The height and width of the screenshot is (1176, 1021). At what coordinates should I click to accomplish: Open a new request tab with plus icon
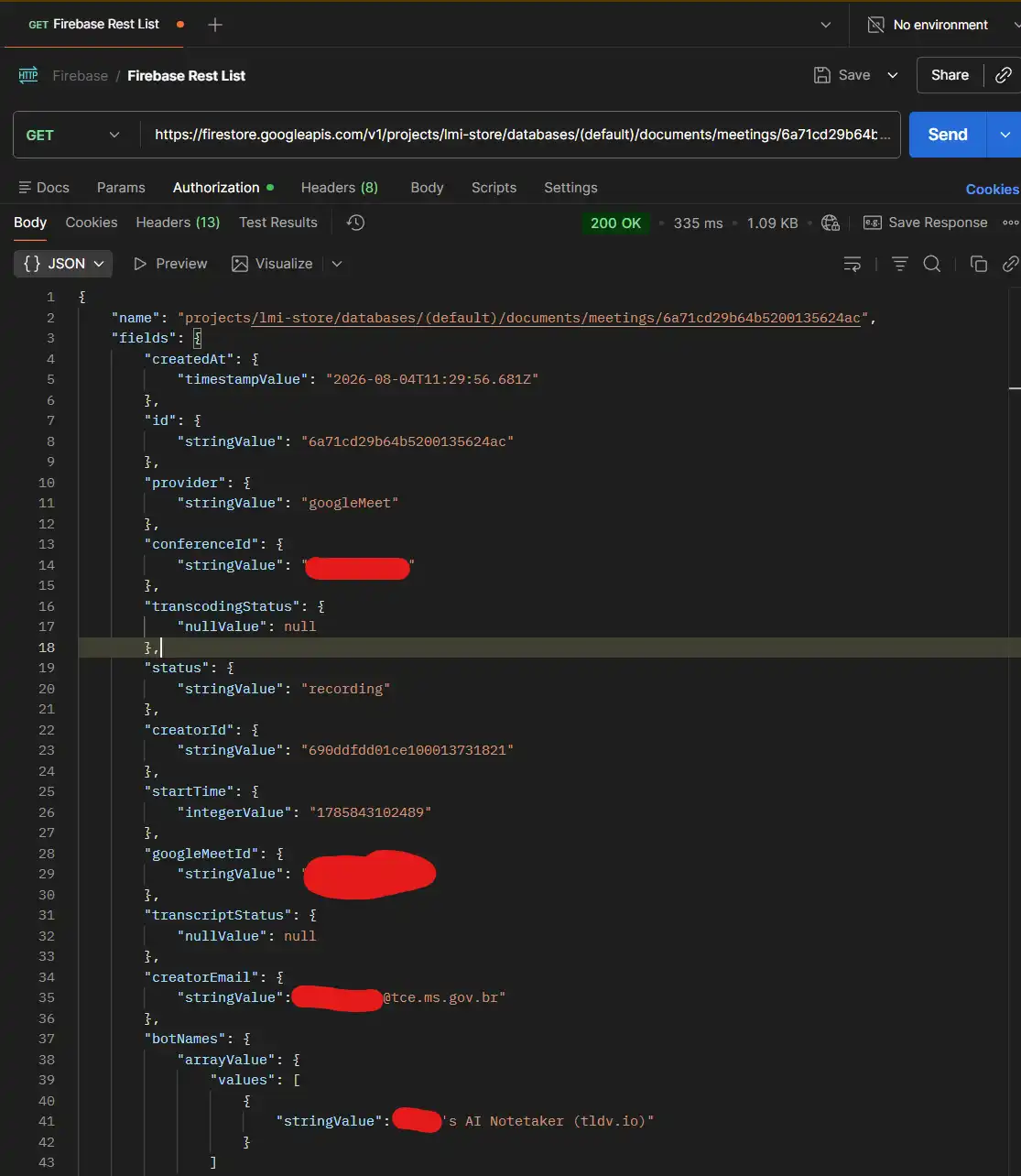tap(215, 25)
